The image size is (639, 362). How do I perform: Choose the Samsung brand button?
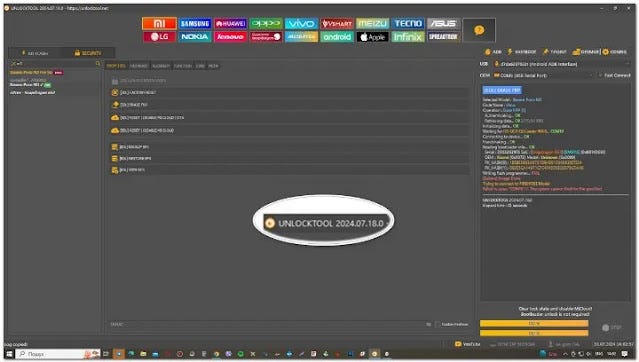[195, 24]
